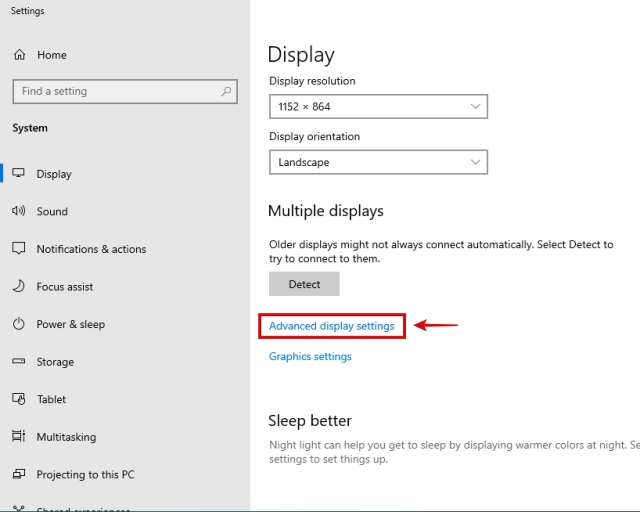Click the Notifications & actions icon

tap(18, 249)
